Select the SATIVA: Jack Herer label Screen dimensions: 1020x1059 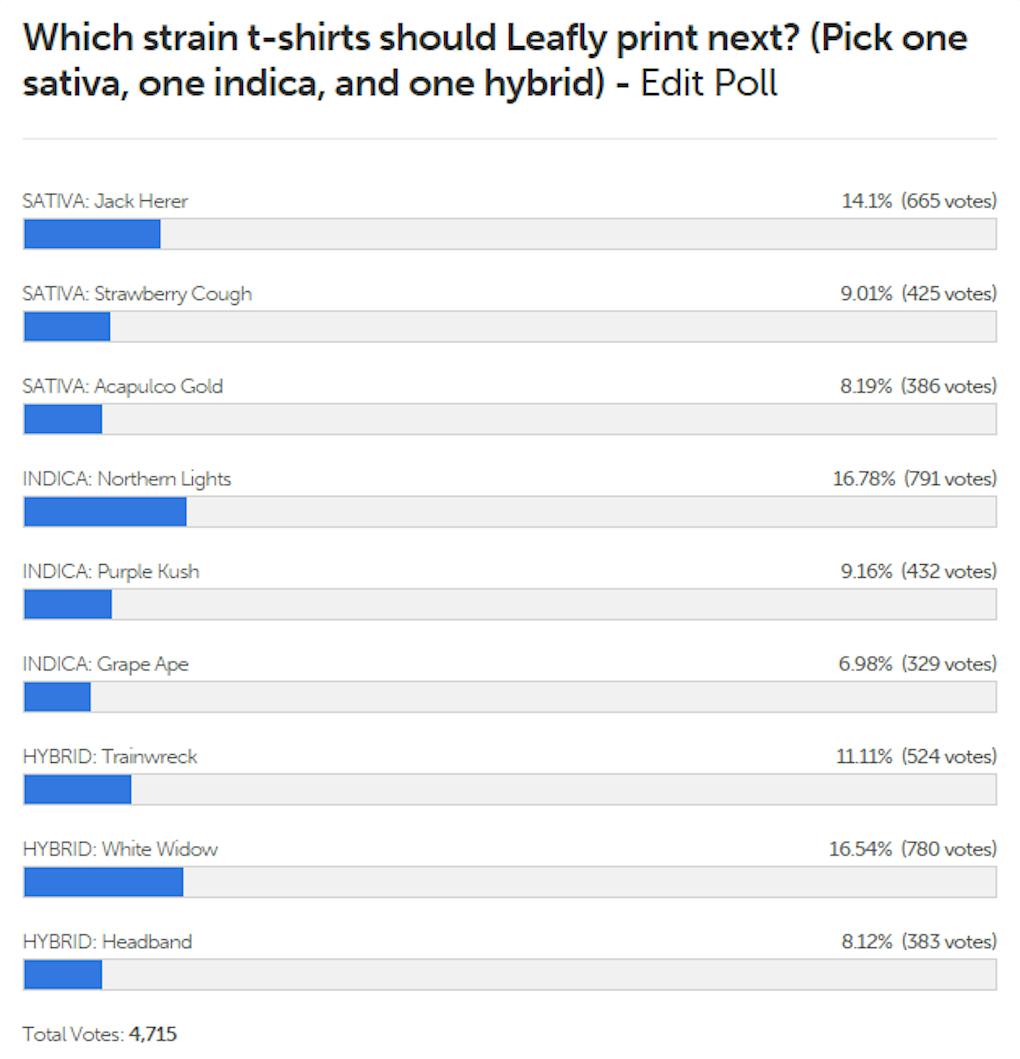pyautogui.click(x=105, y=201)
